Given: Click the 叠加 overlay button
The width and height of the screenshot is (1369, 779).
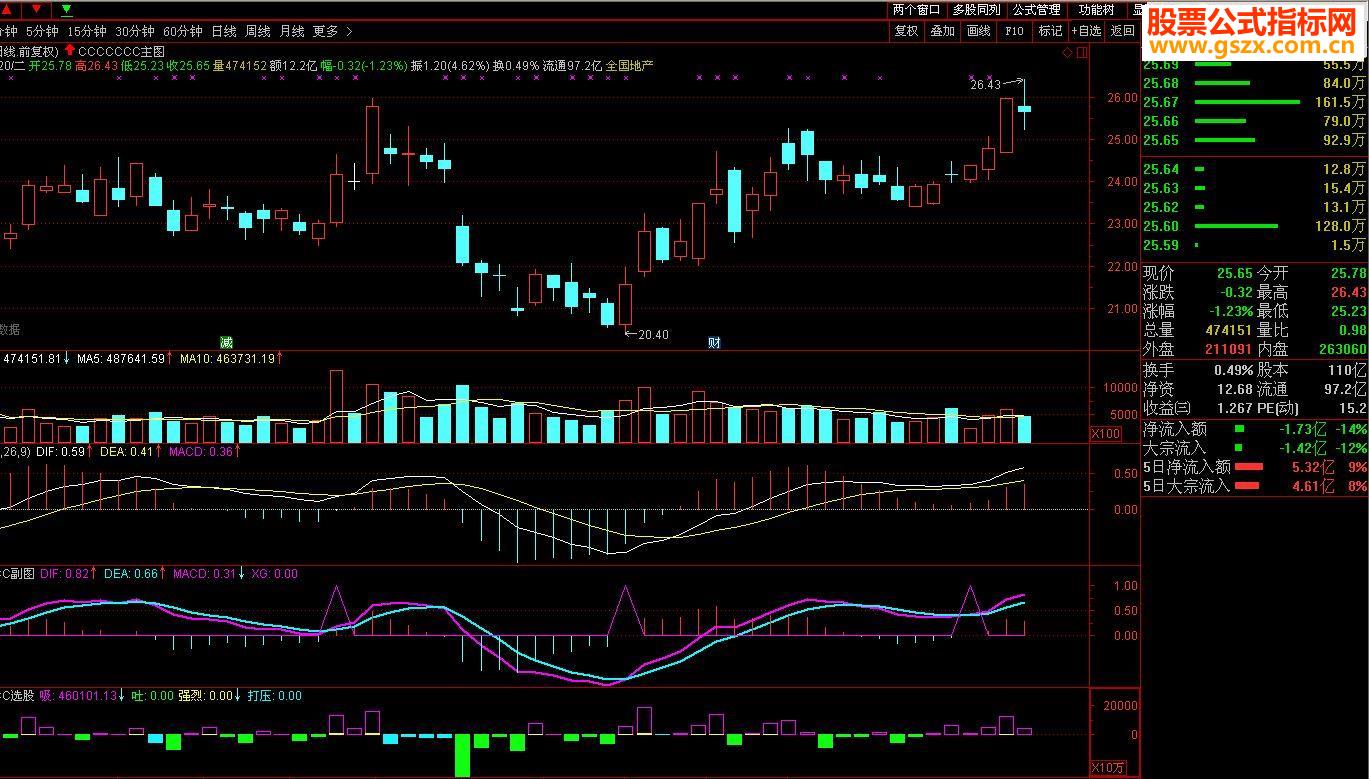Looking at the screenshot, I should coord(943,31).
